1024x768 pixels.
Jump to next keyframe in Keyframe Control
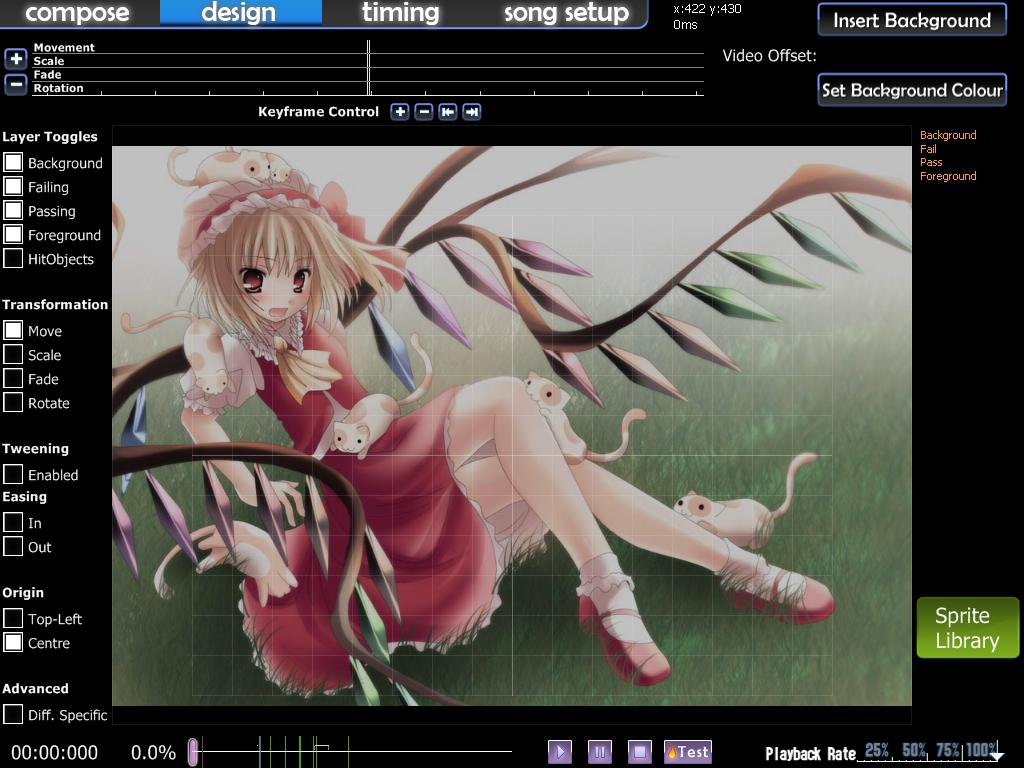[472, 112]
